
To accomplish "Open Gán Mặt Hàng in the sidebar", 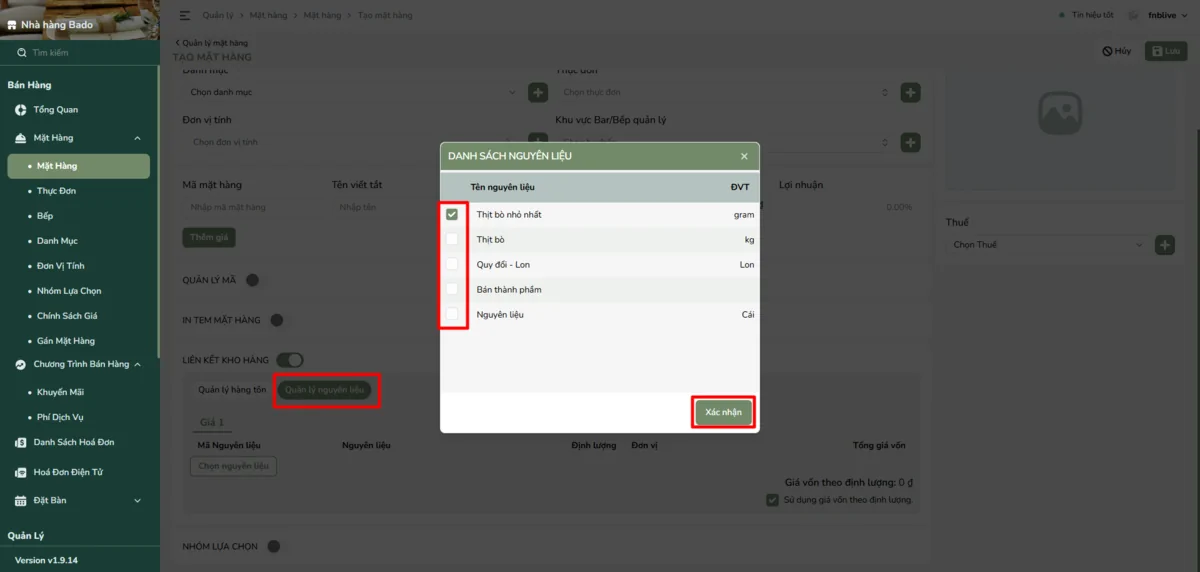I will tap(66, 341).
